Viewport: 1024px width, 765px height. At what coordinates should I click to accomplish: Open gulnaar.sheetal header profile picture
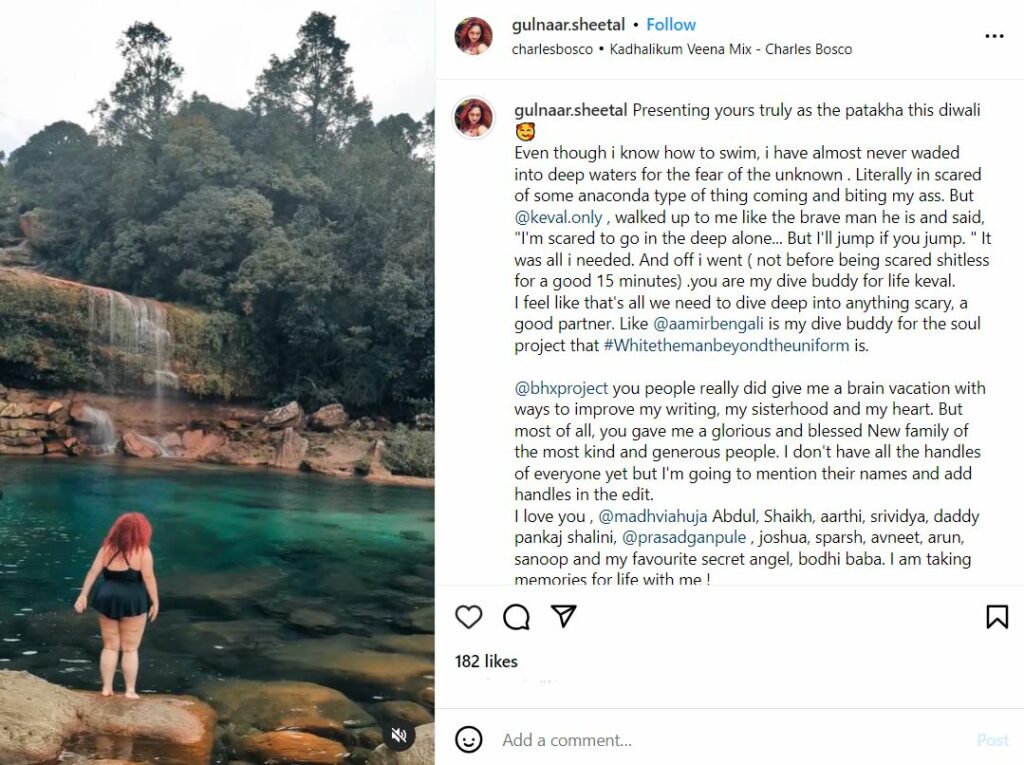tap(473, 36)
